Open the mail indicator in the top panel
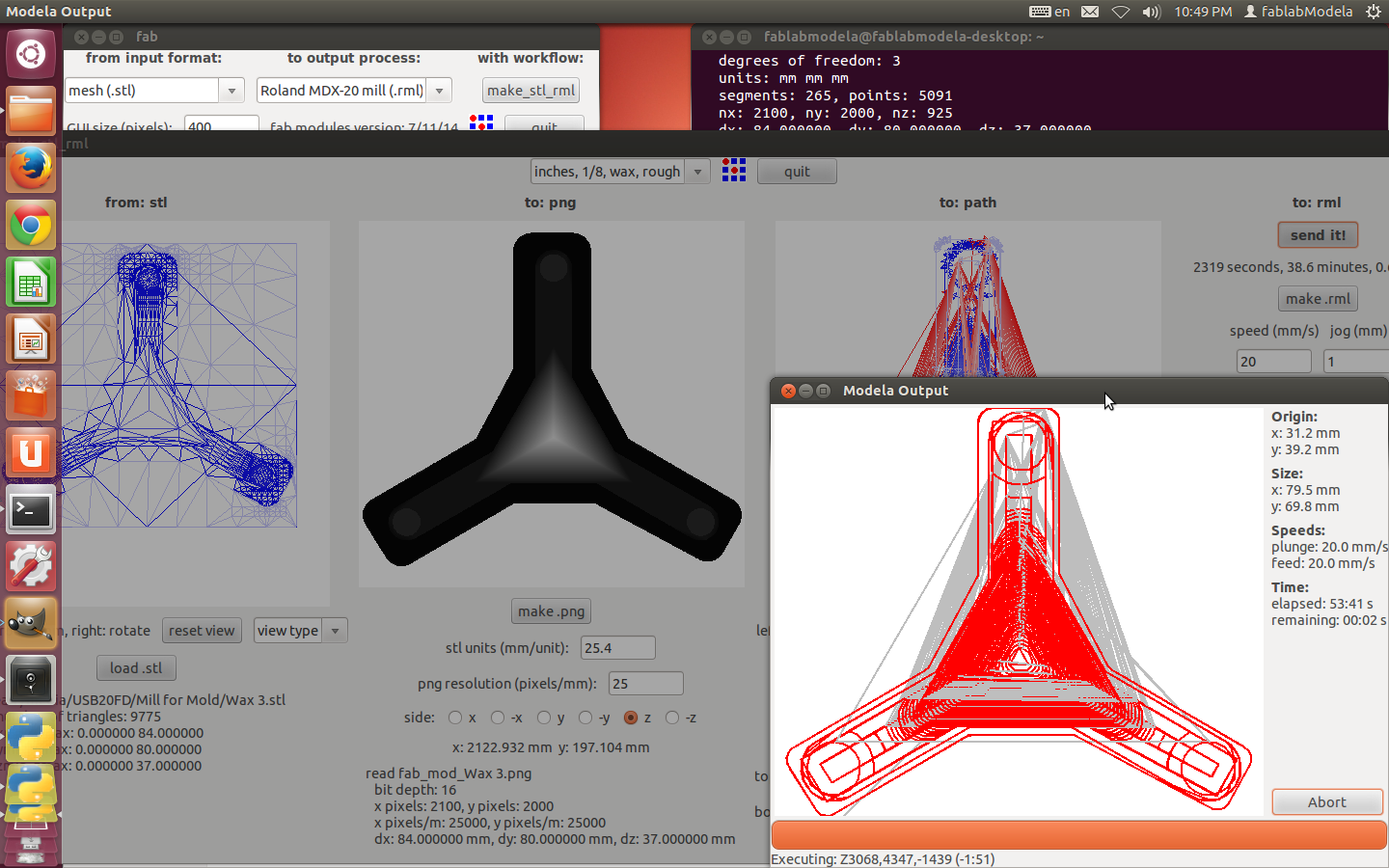1389x868 pixels. [x=1090, y=12]
